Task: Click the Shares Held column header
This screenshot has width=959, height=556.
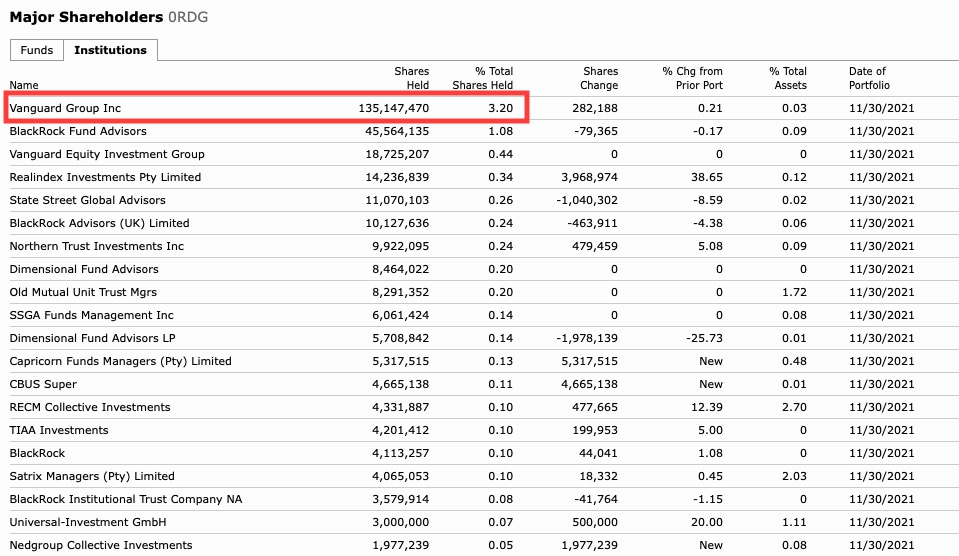Action: coord(412,78)
